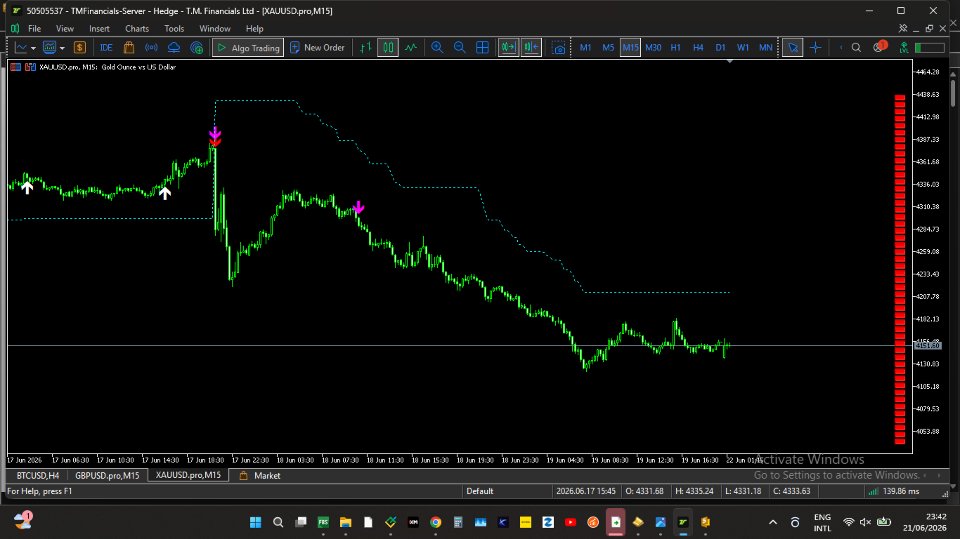Select the D1 timeframe
The image size is (960, 539).
pyautogui.click(x=721, y=47)
